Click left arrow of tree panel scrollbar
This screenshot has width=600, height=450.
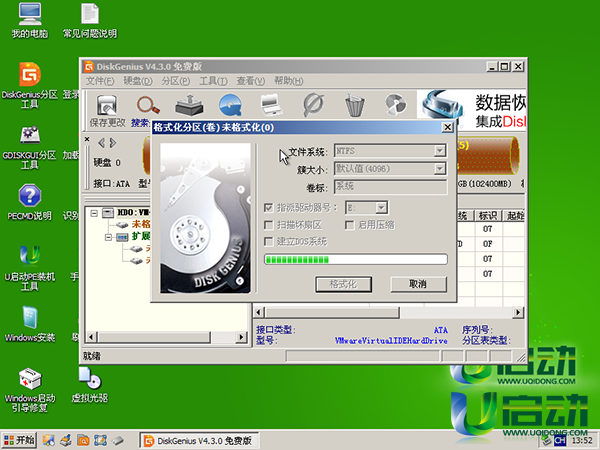(x=91, y=337)
